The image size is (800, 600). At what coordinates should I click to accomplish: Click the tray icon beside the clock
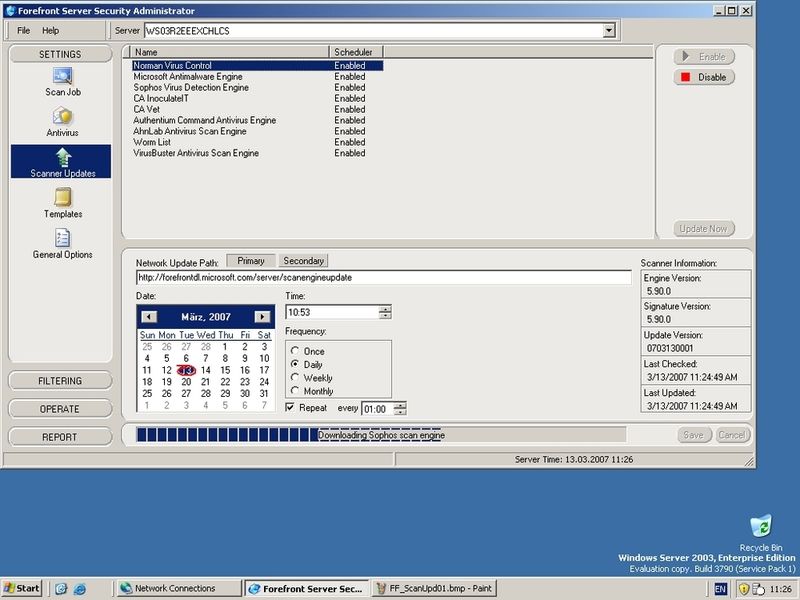(759, 589)
